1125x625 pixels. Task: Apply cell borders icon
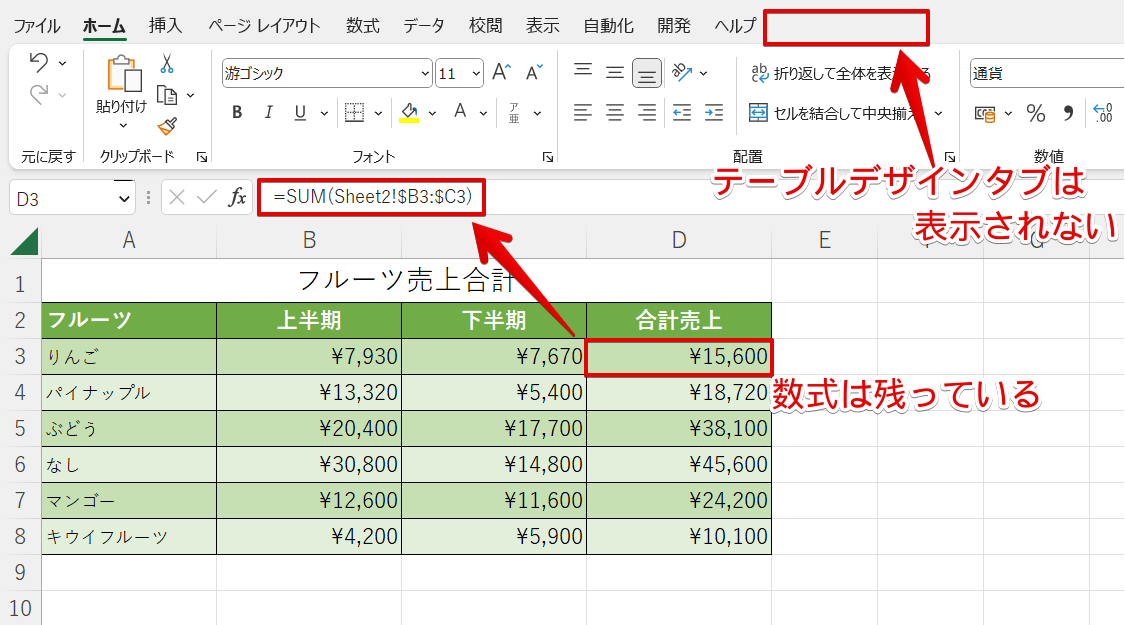pos(354,113)
